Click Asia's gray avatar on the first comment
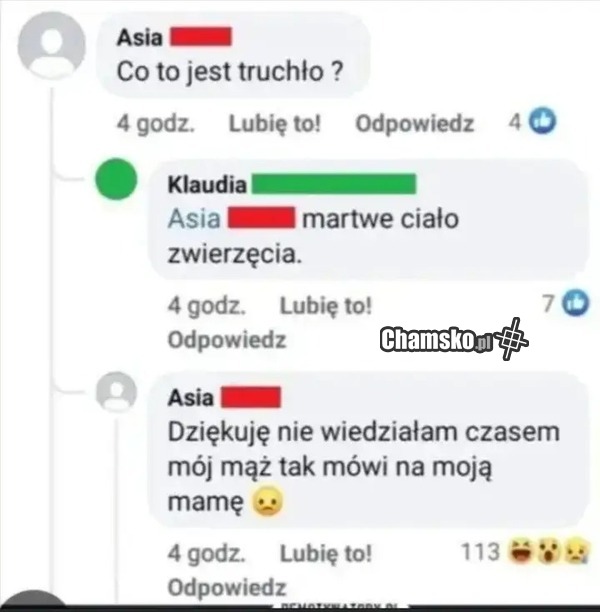The height and width of the screenshot is (612, 600). click(51, 46)
